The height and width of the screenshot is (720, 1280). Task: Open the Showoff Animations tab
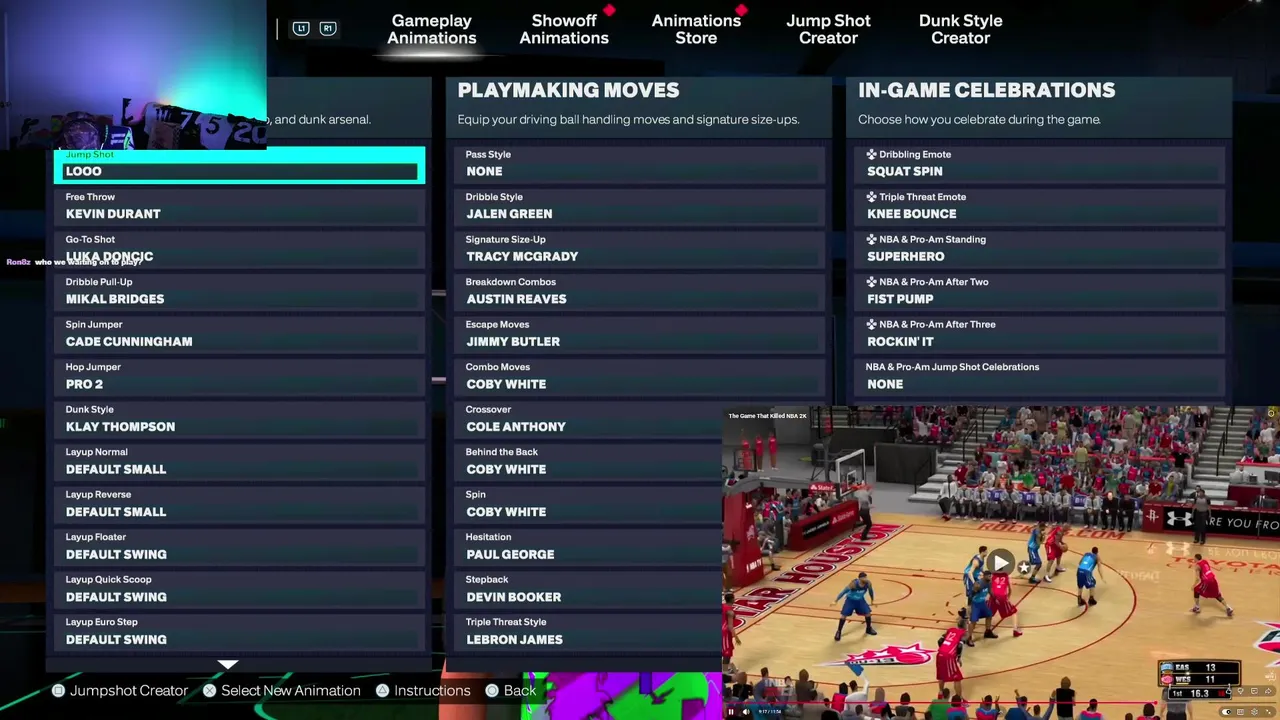564,29
